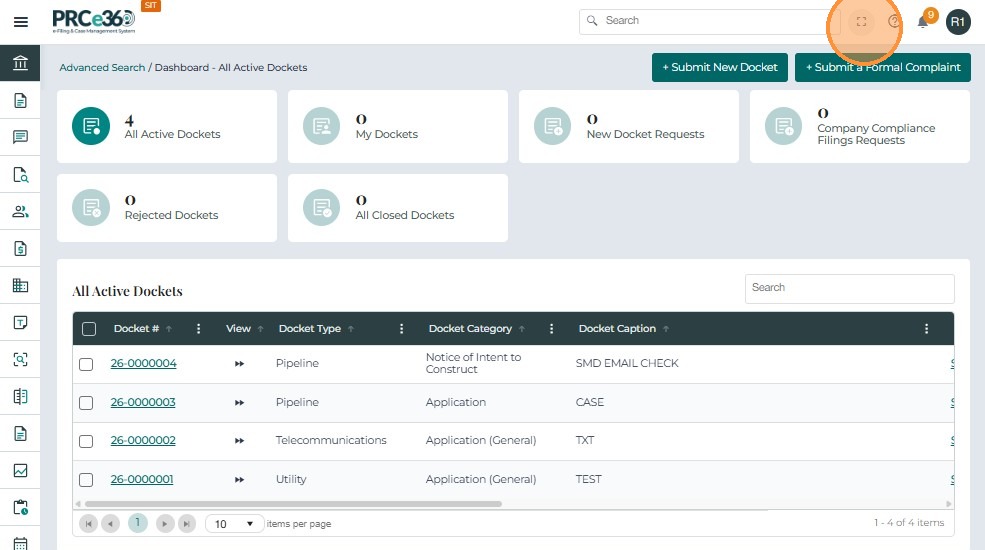Check the box for docket 26-0000004
985x550 pixels.
coord(86,364)
